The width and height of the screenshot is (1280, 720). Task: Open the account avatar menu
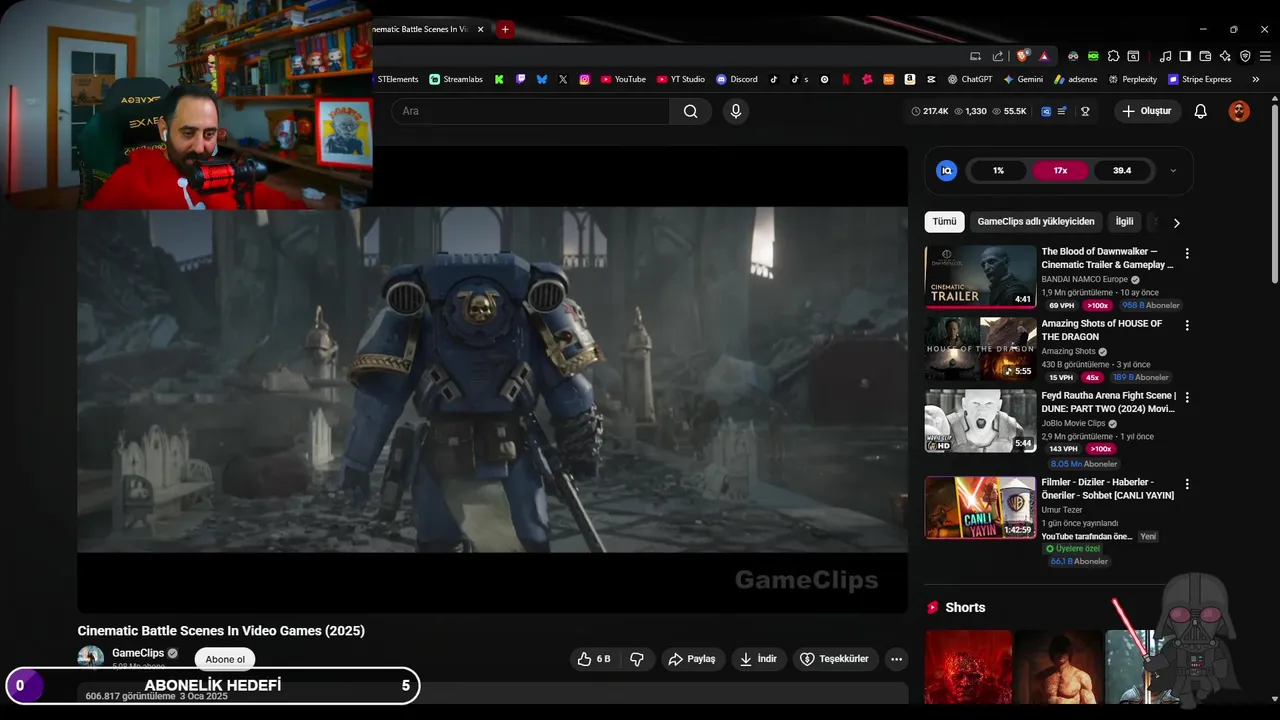(x=1239, y=111)
